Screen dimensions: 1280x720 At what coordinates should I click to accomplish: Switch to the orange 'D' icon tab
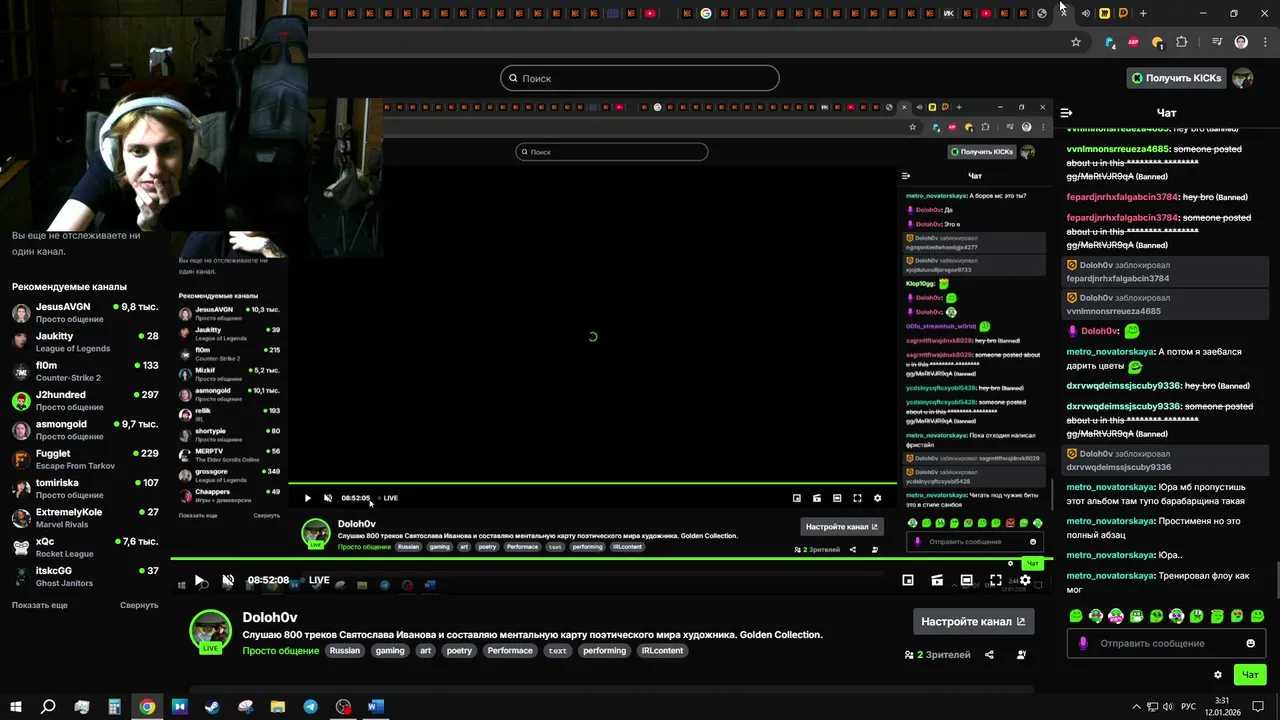point(1123,13)
